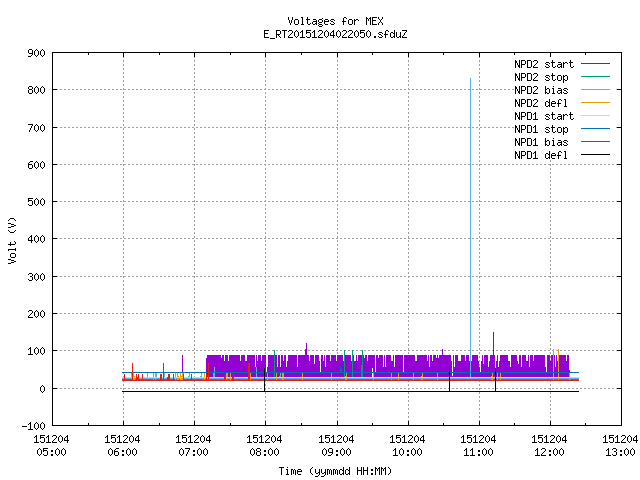
Task: Click the 300 y-axis tick label
Action: 36,277
